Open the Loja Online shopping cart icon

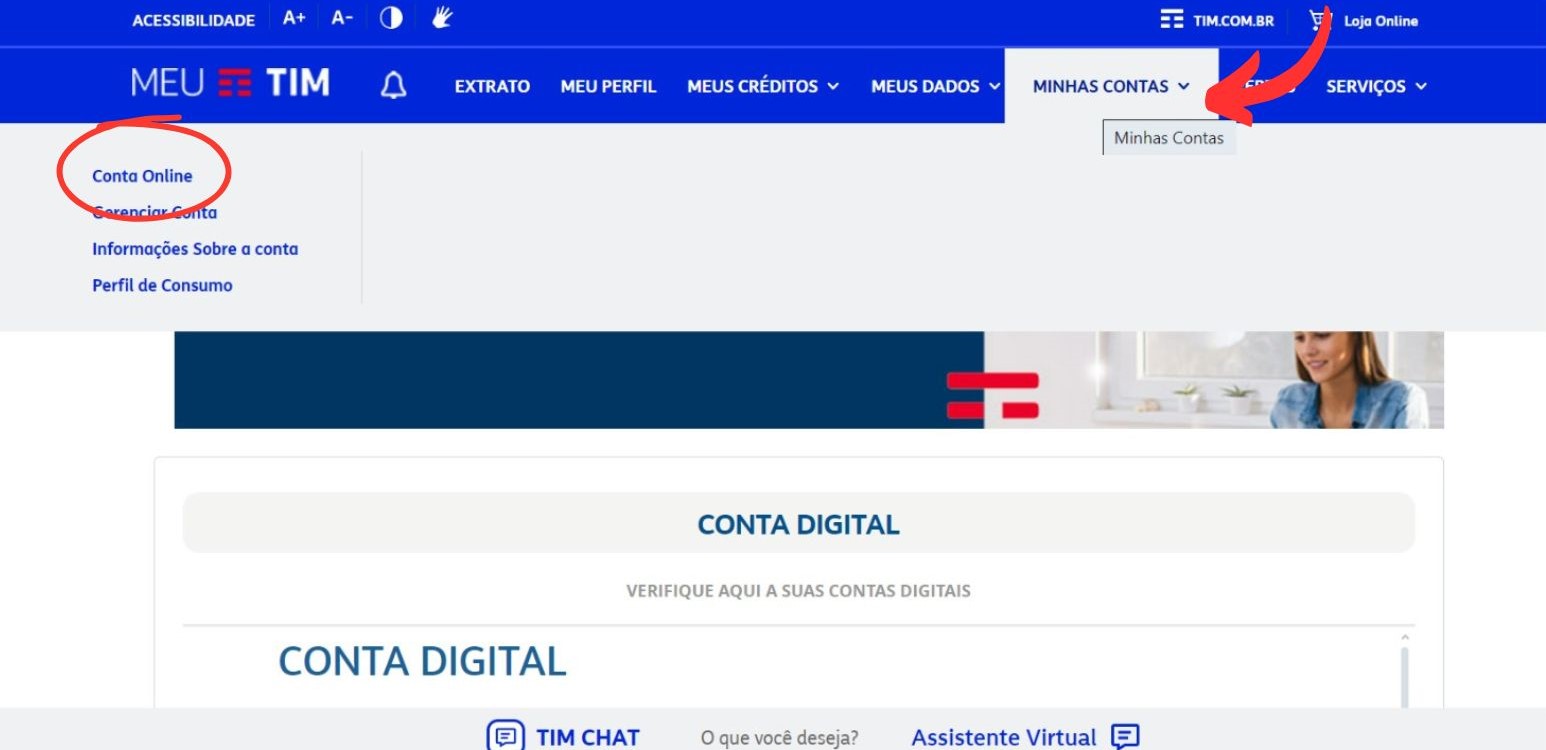point(1320,20)
